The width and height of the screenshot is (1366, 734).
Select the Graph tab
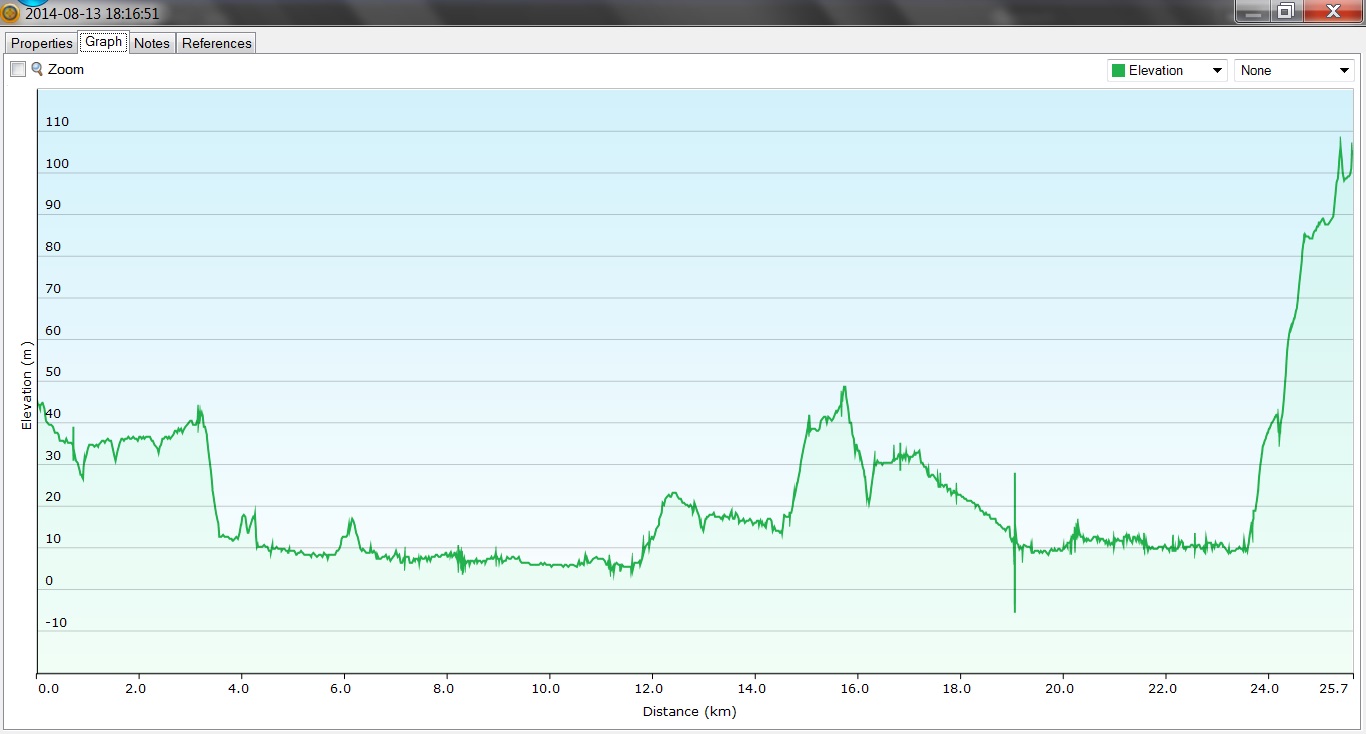103,42
